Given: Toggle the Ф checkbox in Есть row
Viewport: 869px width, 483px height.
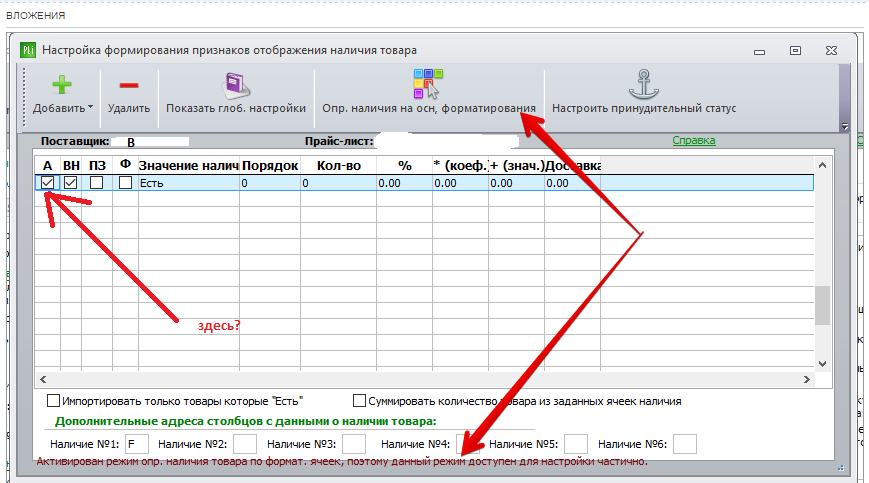Looking at the screenshot, I should pyautogui.click(x=125, y=182).
